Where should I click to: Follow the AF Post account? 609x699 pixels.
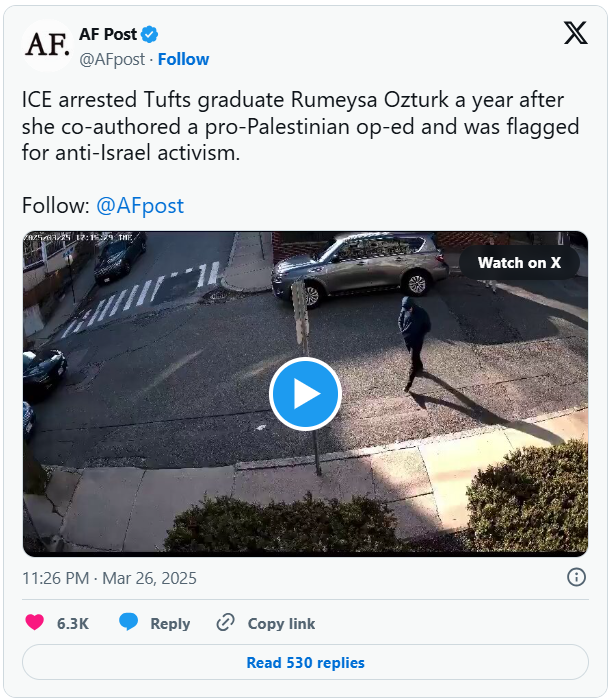click(x=183, y=59)
